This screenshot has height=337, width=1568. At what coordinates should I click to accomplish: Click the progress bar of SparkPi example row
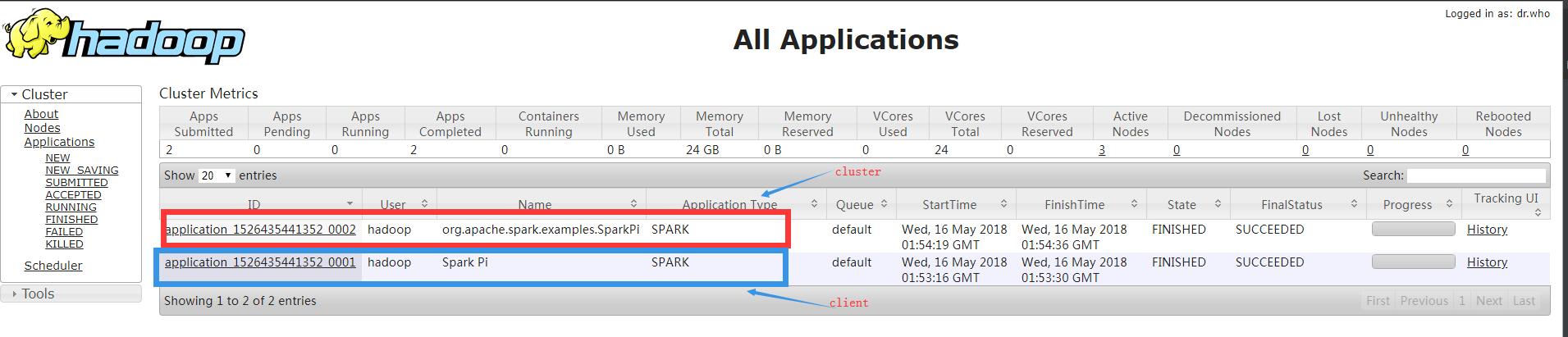point(1413,229)
